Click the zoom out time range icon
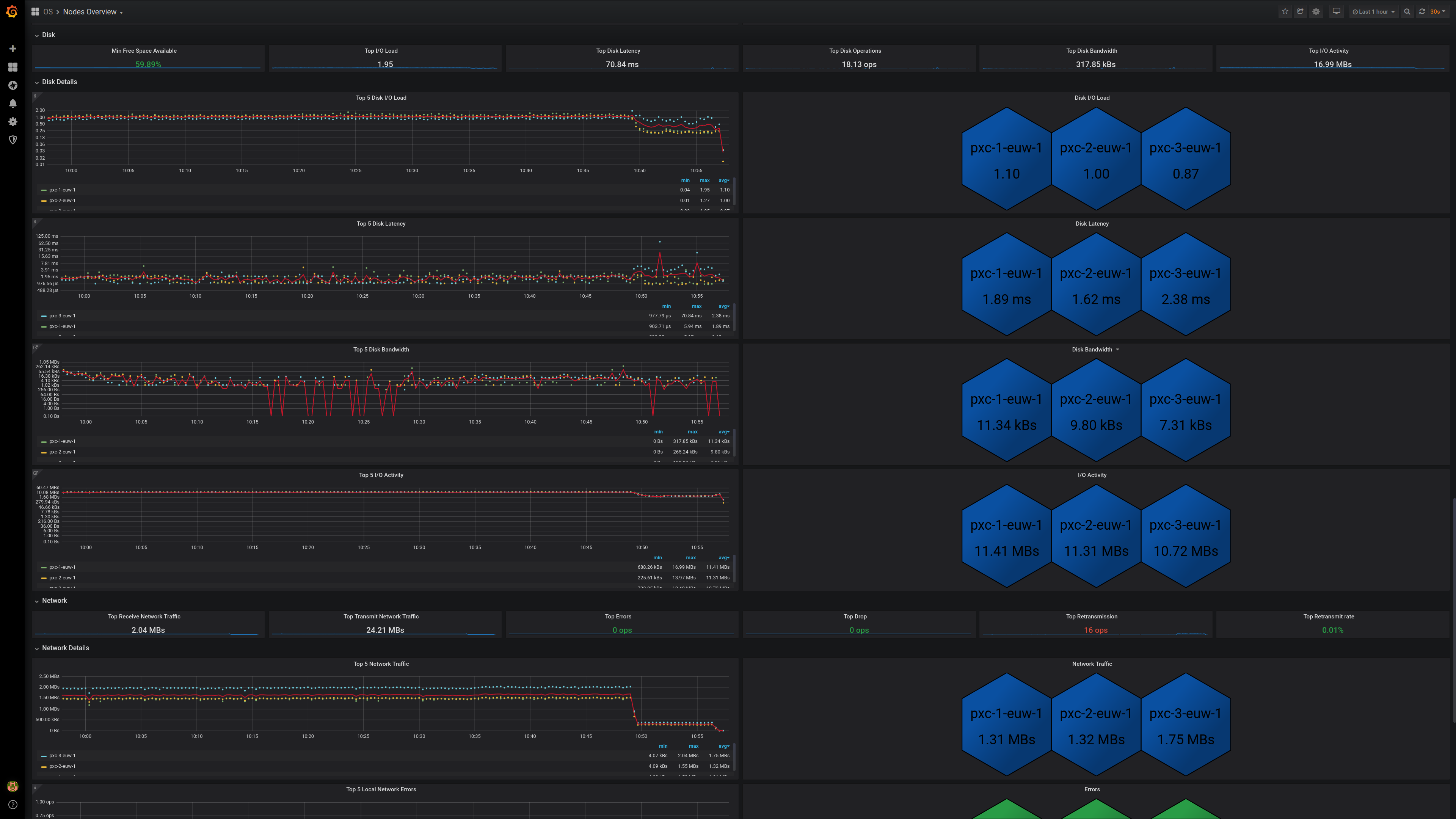 [x=1407, y=11]
